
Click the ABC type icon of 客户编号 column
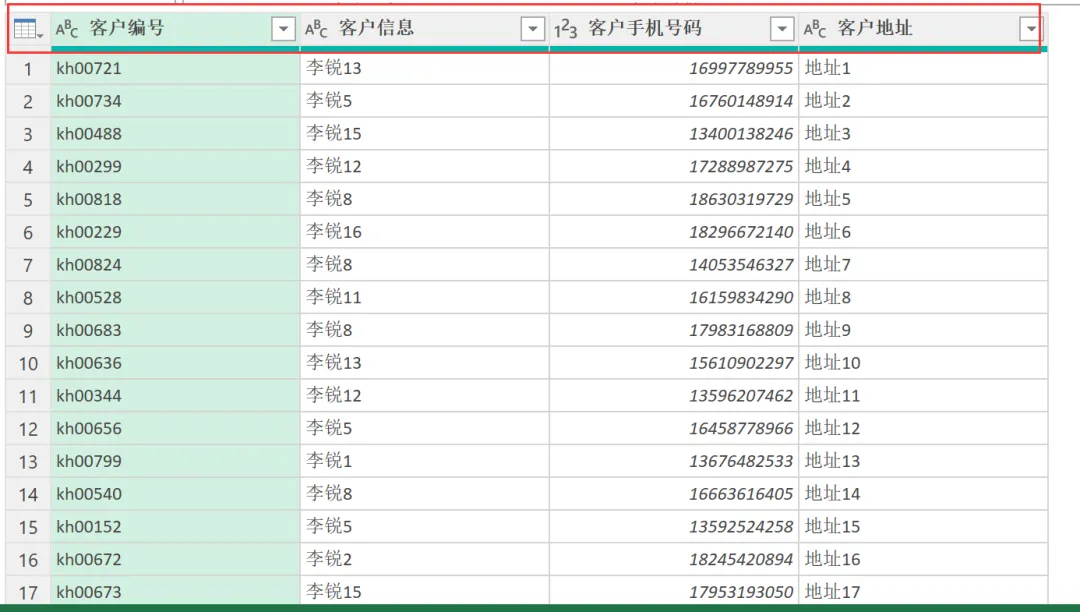pyautogui.click(x=68, y=29)
